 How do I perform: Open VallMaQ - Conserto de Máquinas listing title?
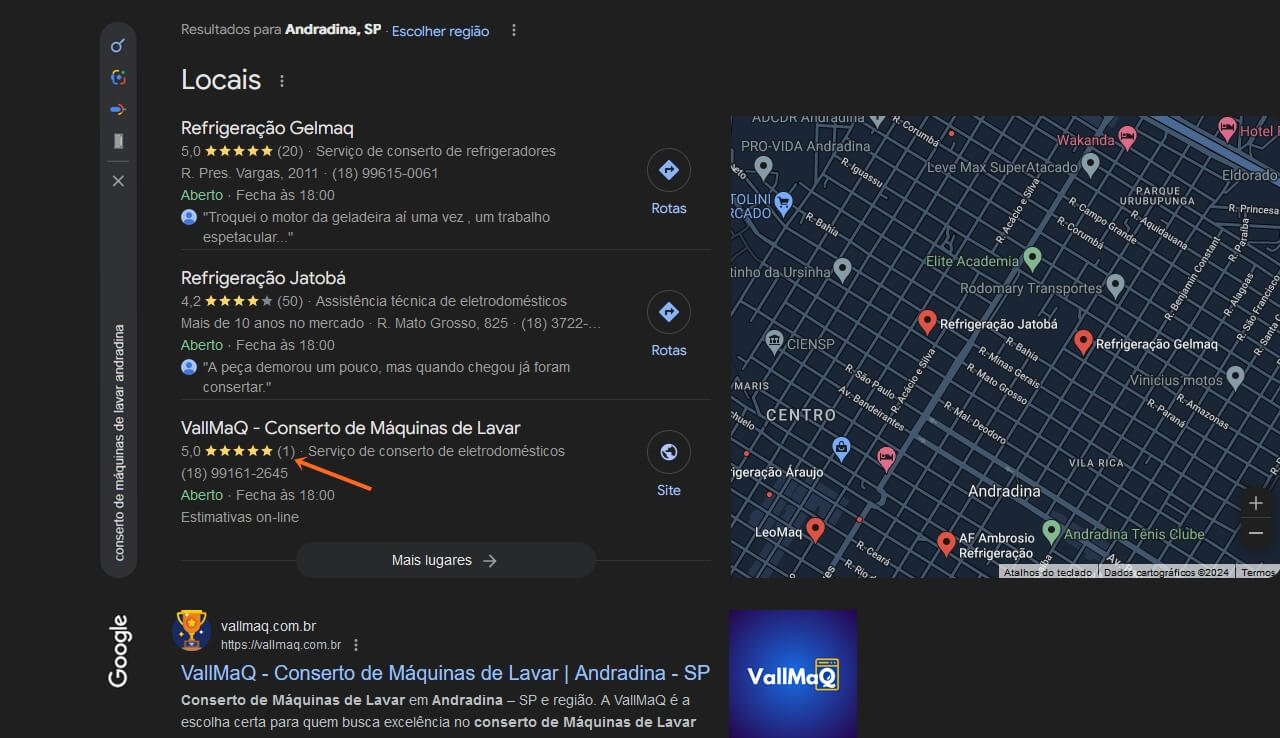[351, 428]
